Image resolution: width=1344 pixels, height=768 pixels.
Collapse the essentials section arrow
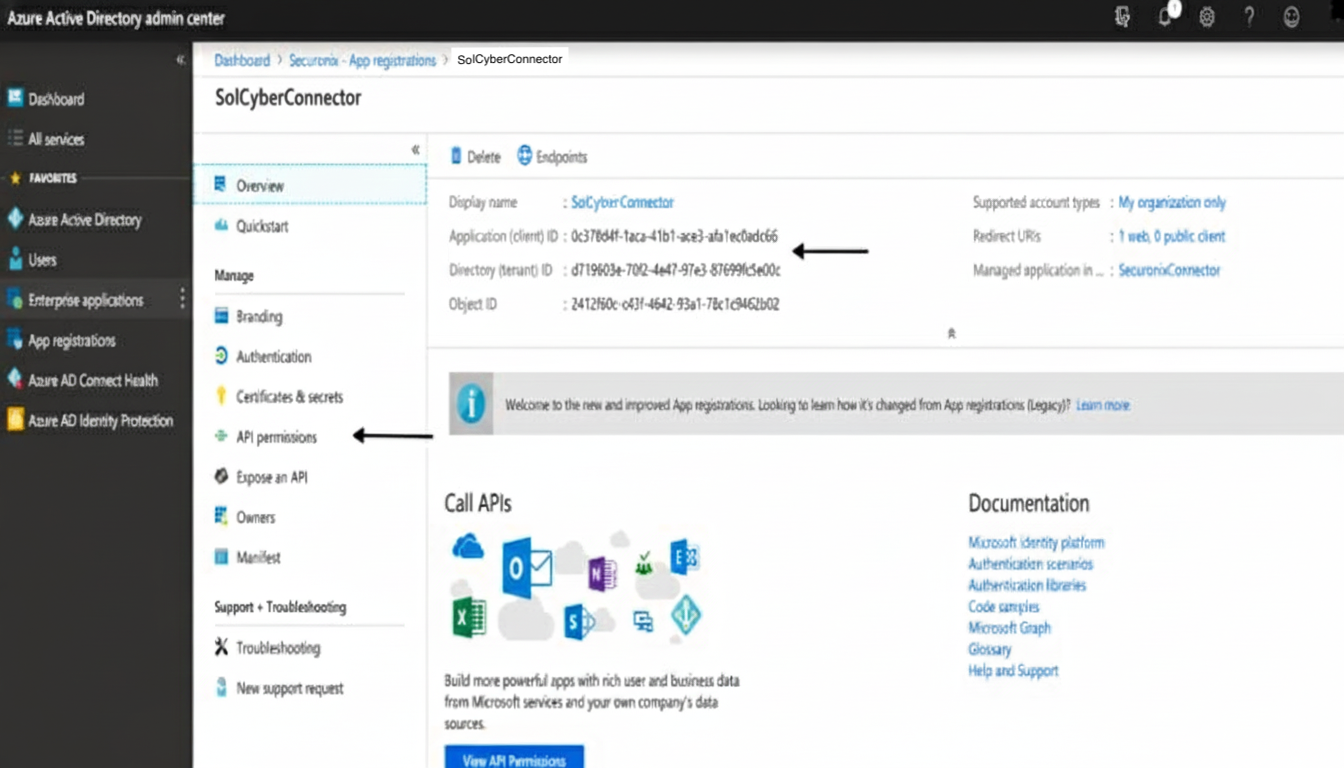pyautogui.click(x=951, y=334)
